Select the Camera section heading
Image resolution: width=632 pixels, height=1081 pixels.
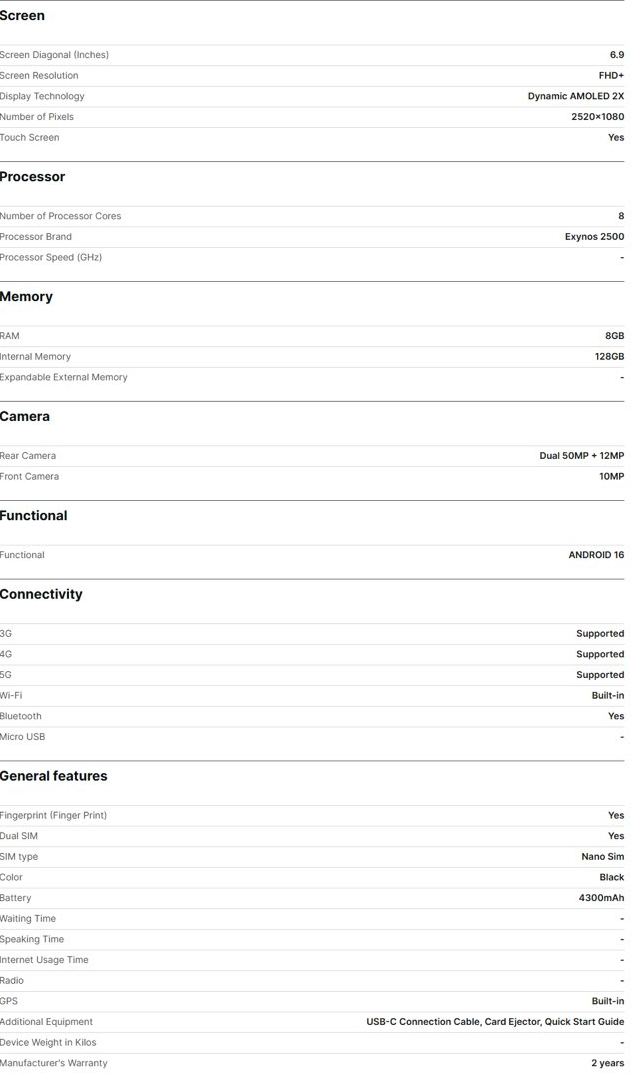[x=25, y=417]
